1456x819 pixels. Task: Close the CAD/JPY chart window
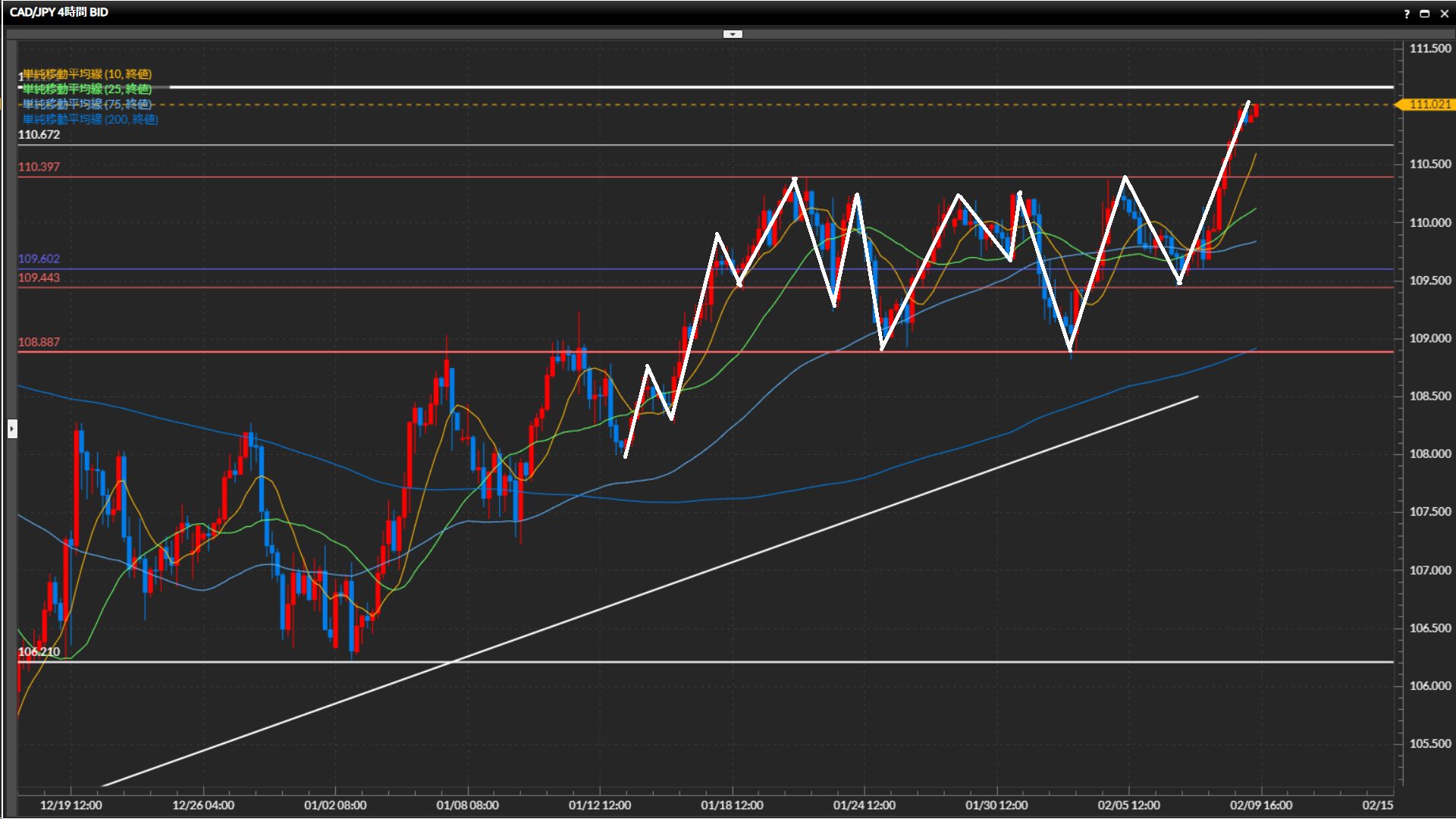coord(1444,13)
